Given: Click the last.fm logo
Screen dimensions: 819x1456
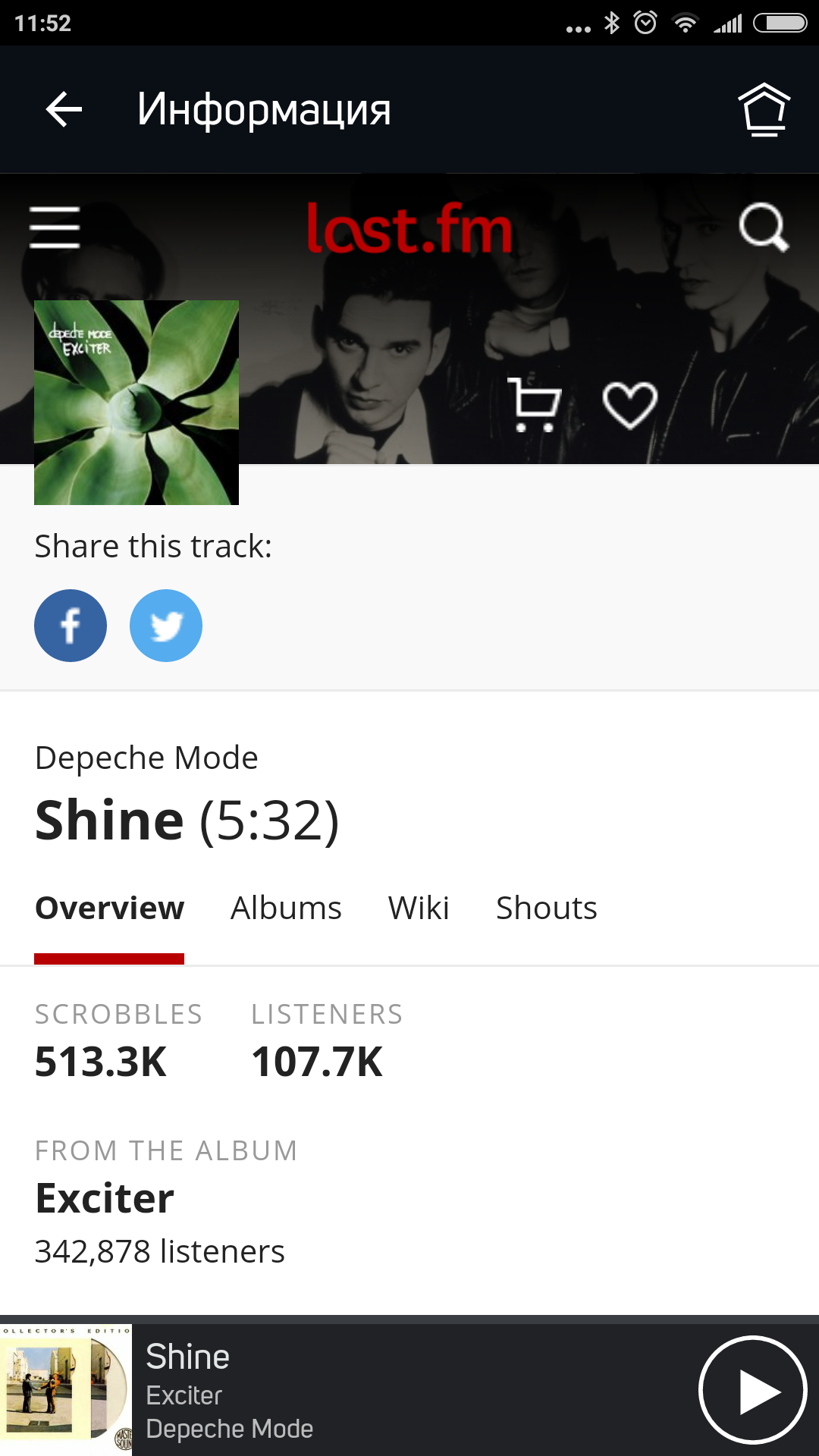Looking at the screenshot, I should click(409, 228).
